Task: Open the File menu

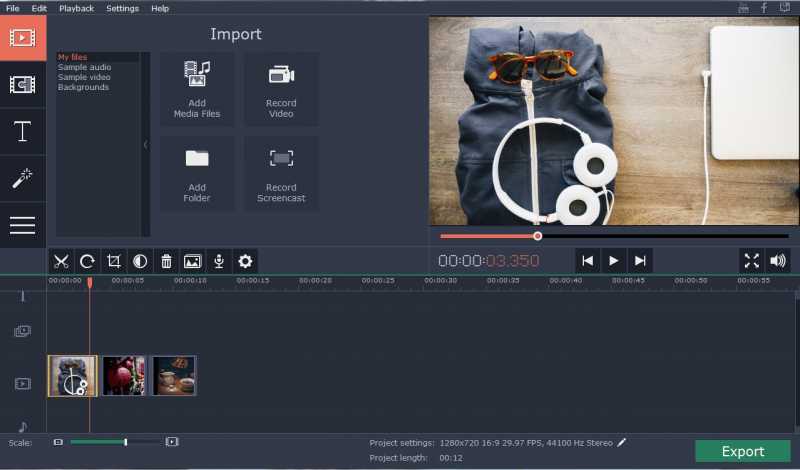Action: [12, 8]
